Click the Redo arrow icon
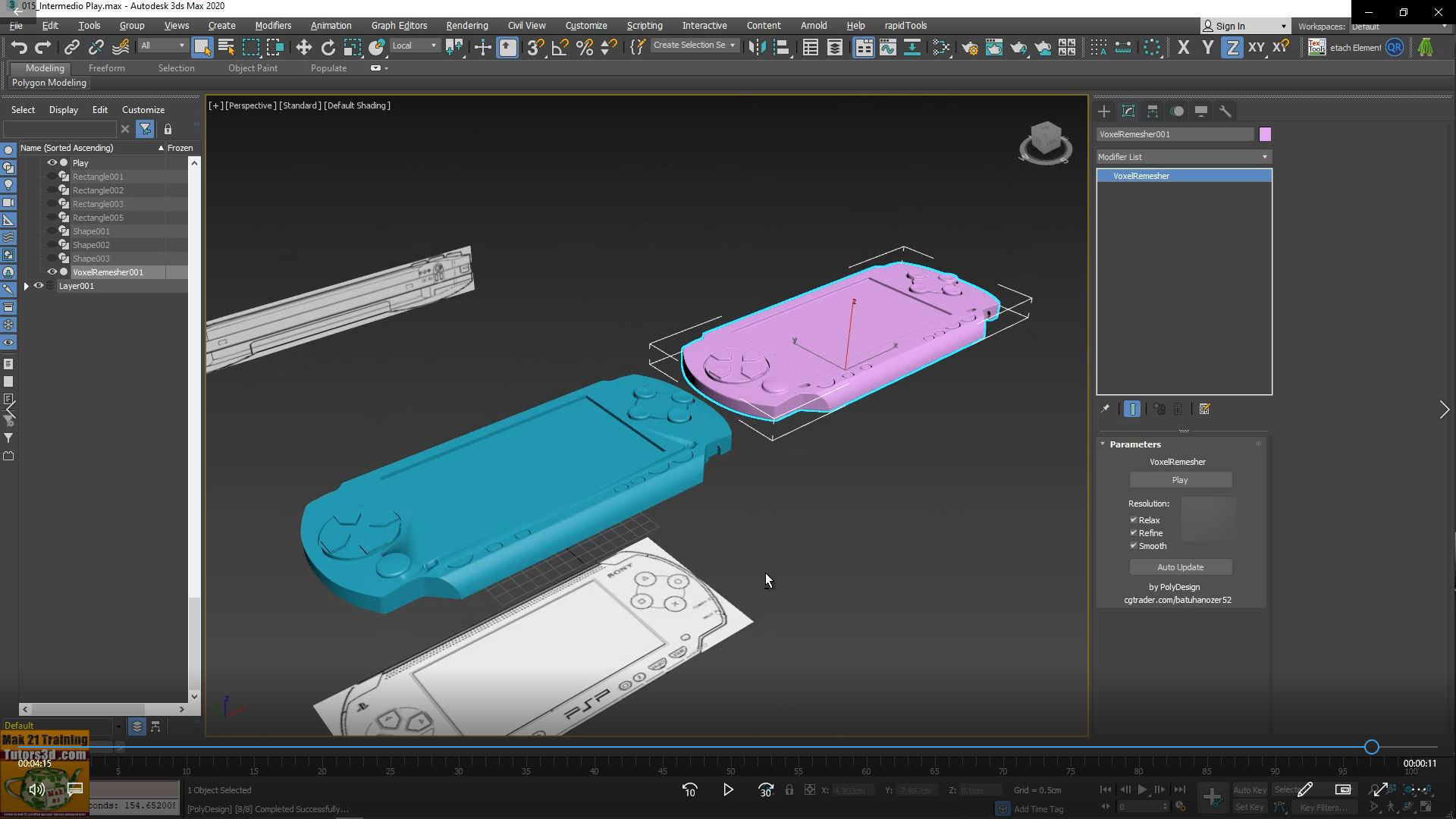Screen dimensions: 1456x819 [x=43, y=48]
